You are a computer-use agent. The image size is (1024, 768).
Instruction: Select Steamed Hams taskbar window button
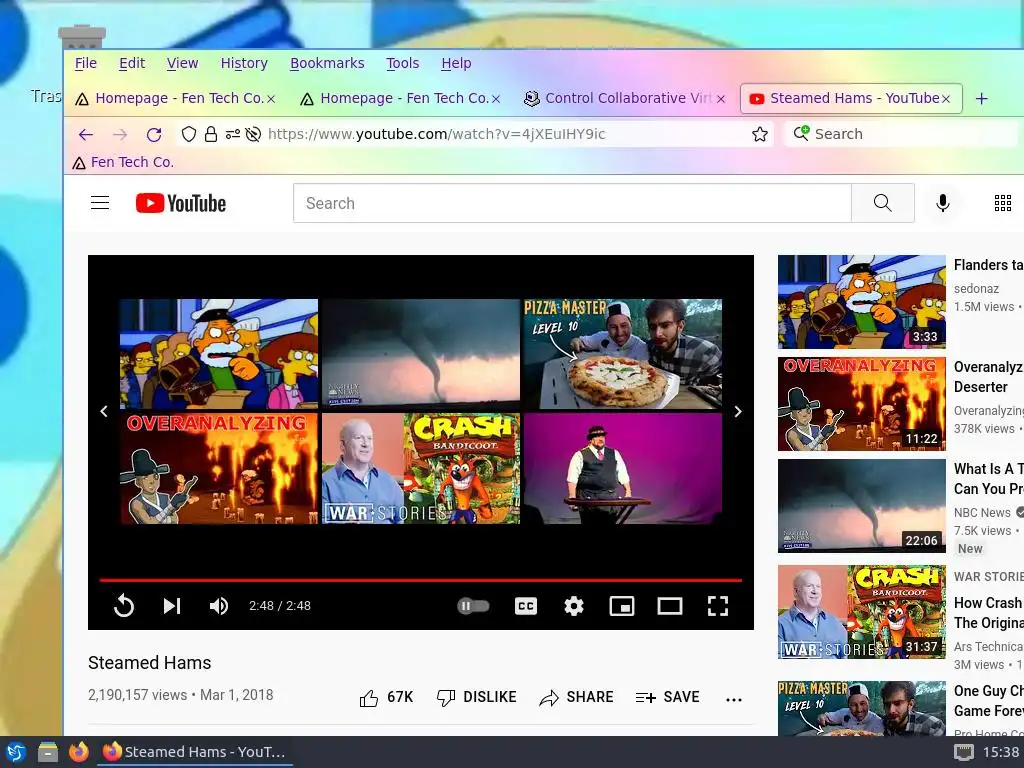tap(194, 752)
